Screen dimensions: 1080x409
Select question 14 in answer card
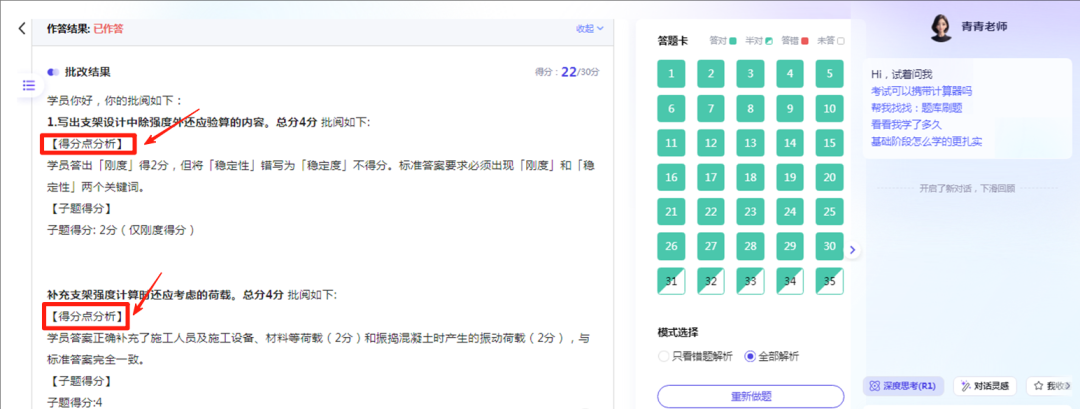click(x=790, y=143)
